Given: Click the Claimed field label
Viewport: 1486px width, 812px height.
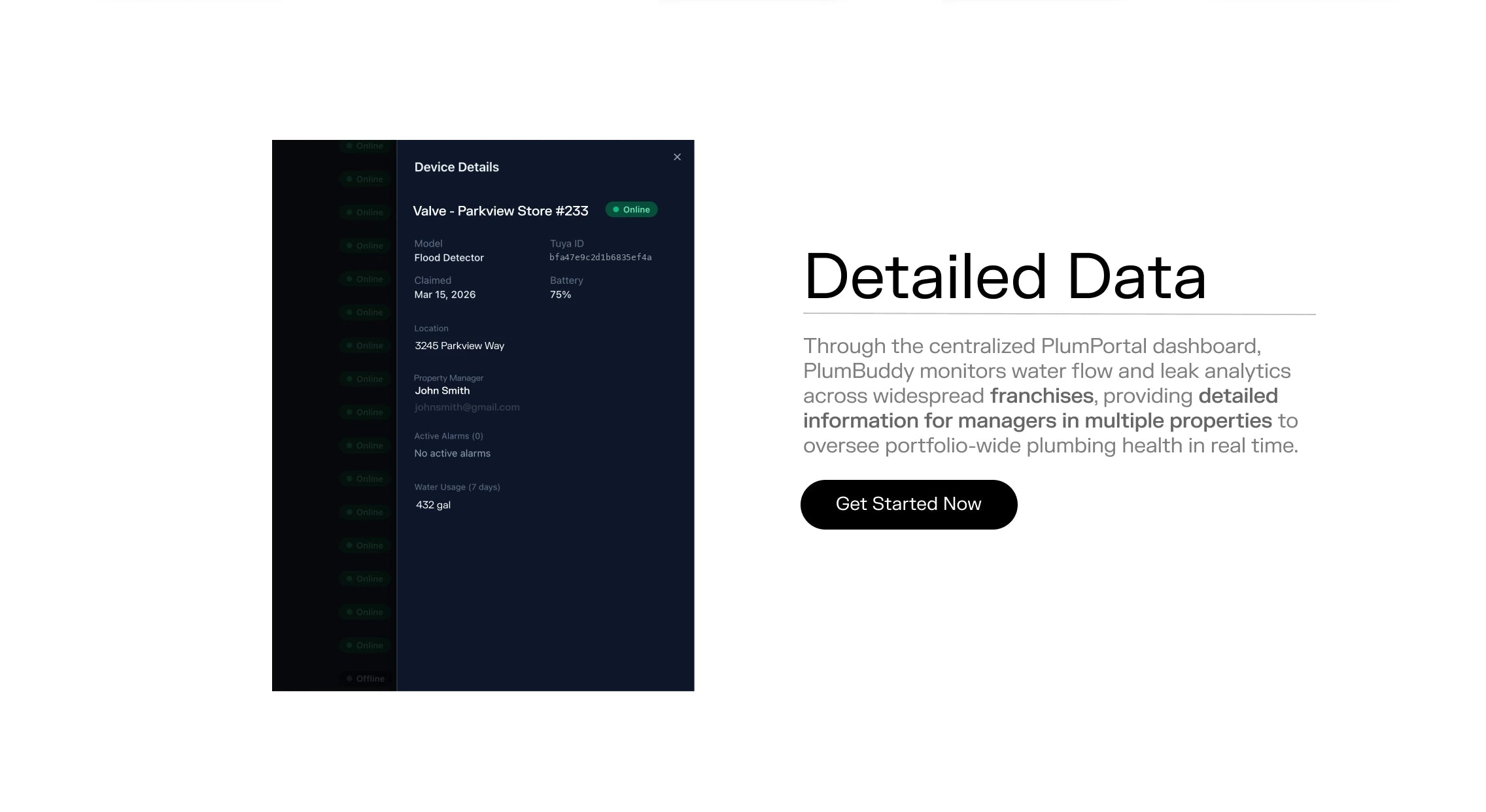Looking at the screenshot, I should click(432, 280).
